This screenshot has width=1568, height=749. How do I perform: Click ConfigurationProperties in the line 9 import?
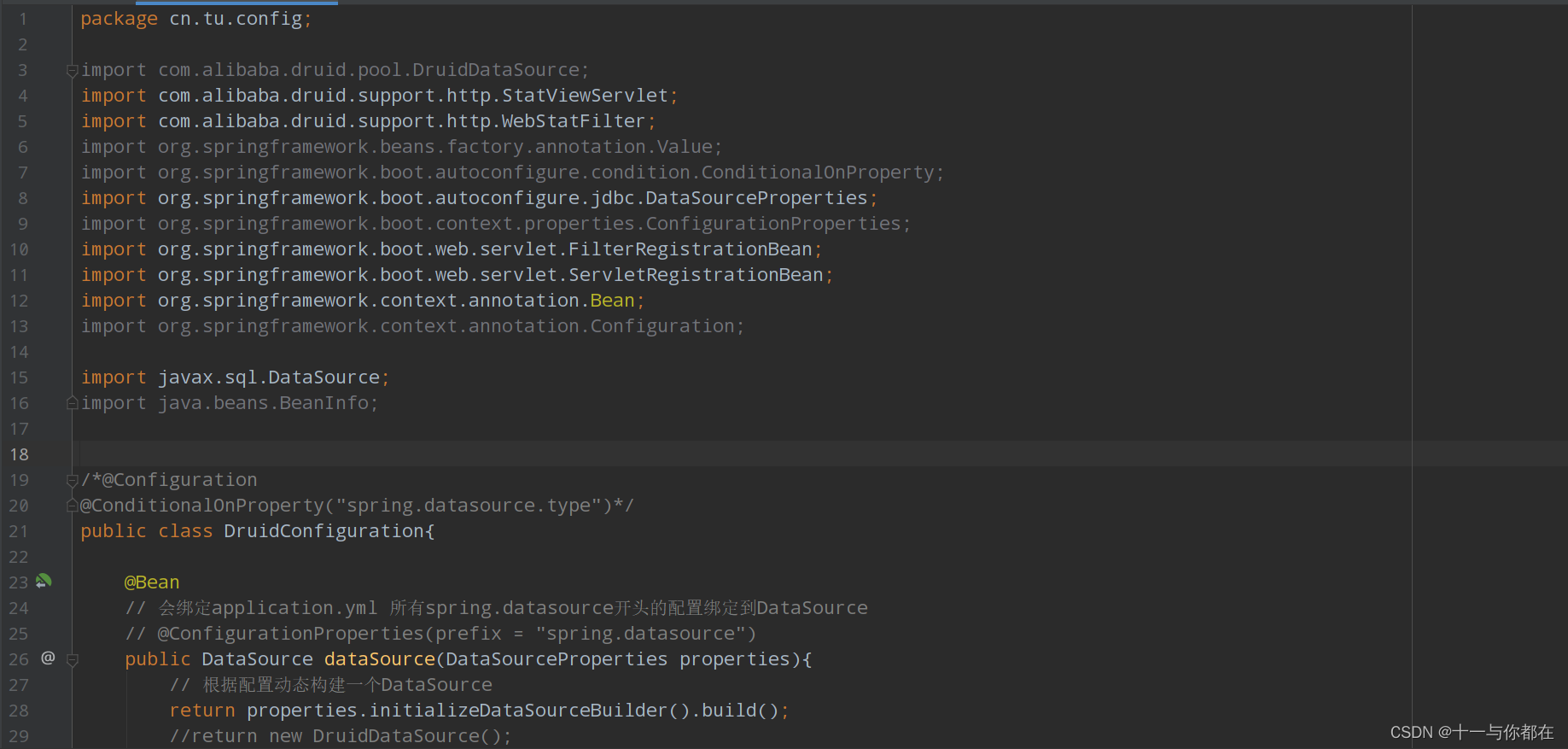pos(773,224)
